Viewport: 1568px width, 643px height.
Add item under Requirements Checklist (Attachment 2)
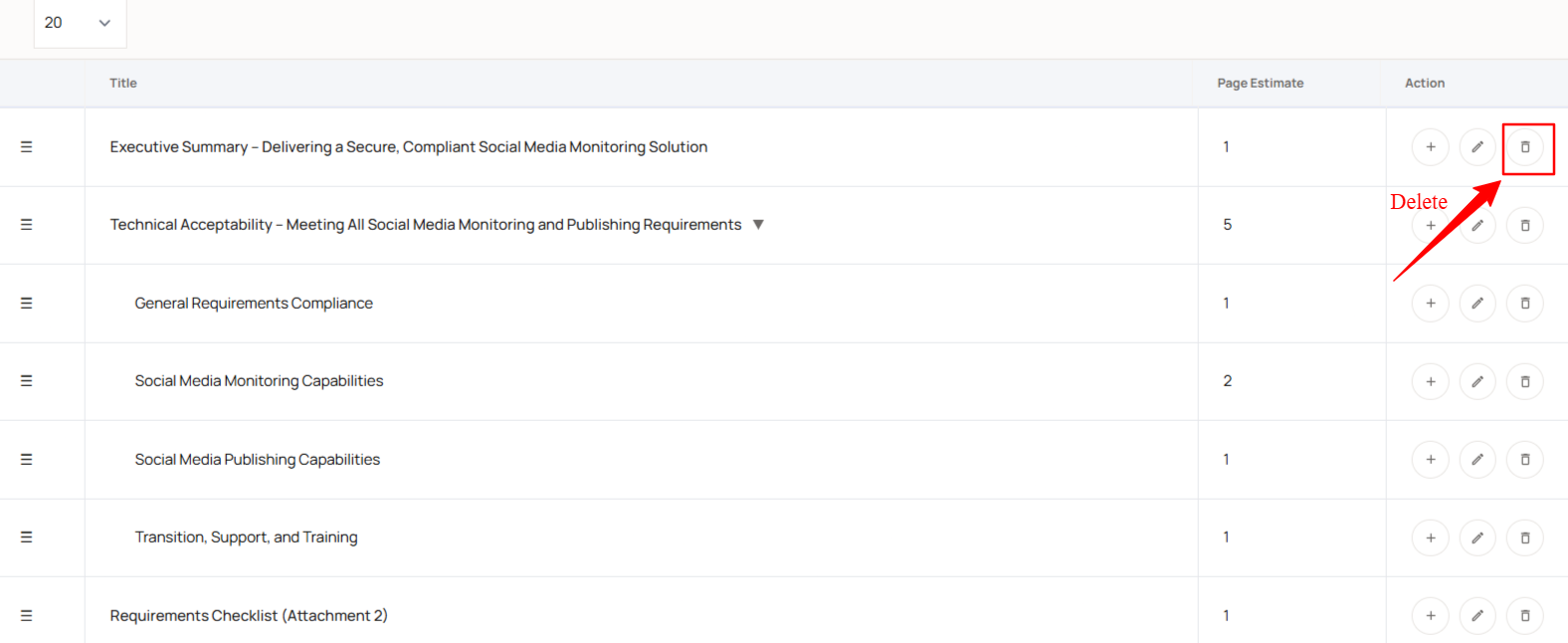point(1431,616)
